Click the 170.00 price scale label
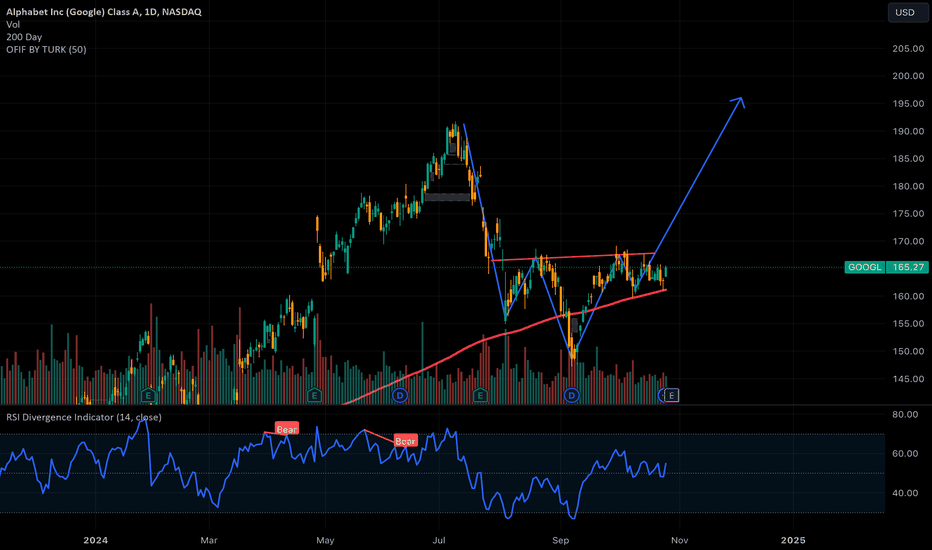Screen dimensions: 932x550 [x=908, y=241]
